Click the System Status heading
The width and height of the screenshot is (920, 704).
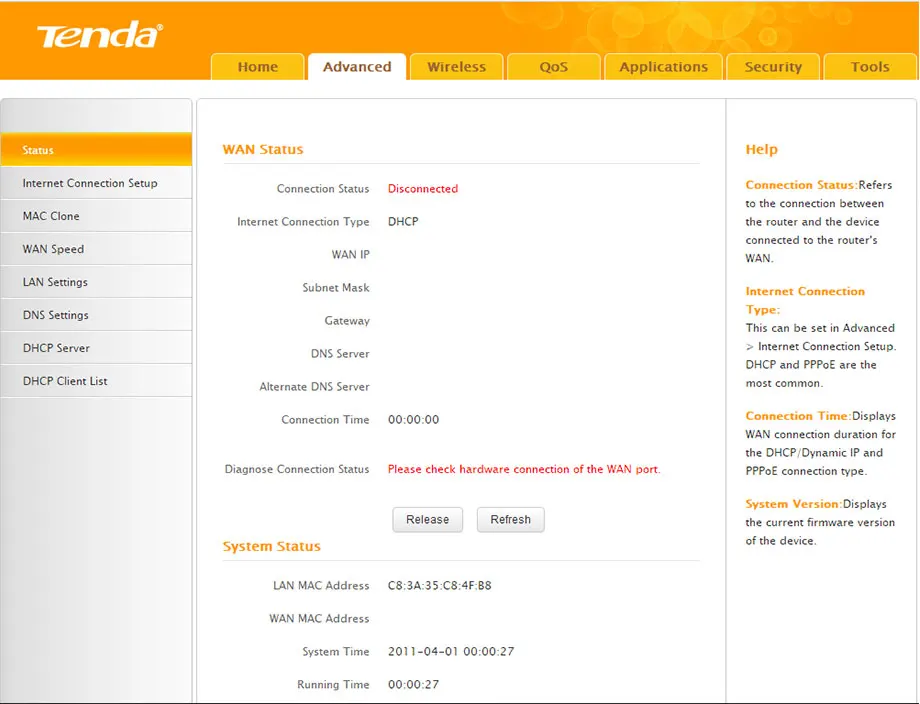272,546
